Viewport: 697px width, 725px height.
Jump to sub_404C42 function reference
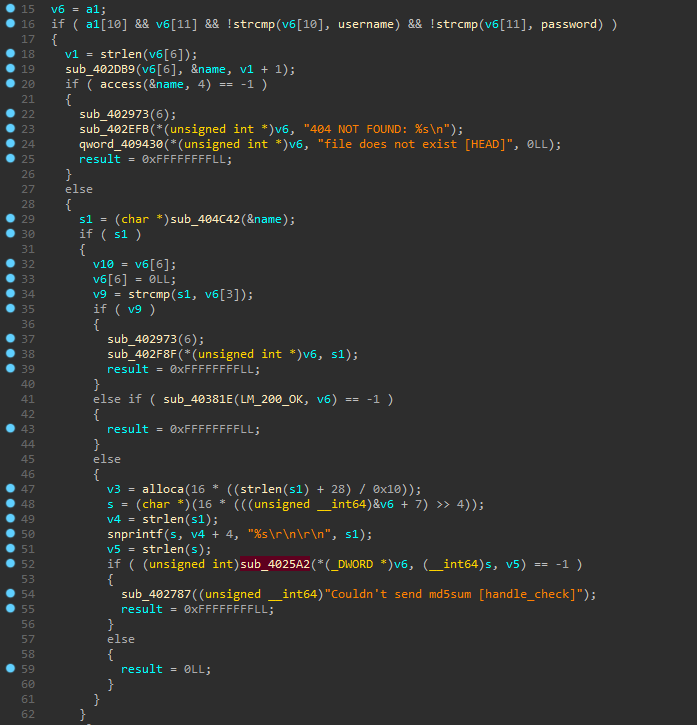click(205, 219)
